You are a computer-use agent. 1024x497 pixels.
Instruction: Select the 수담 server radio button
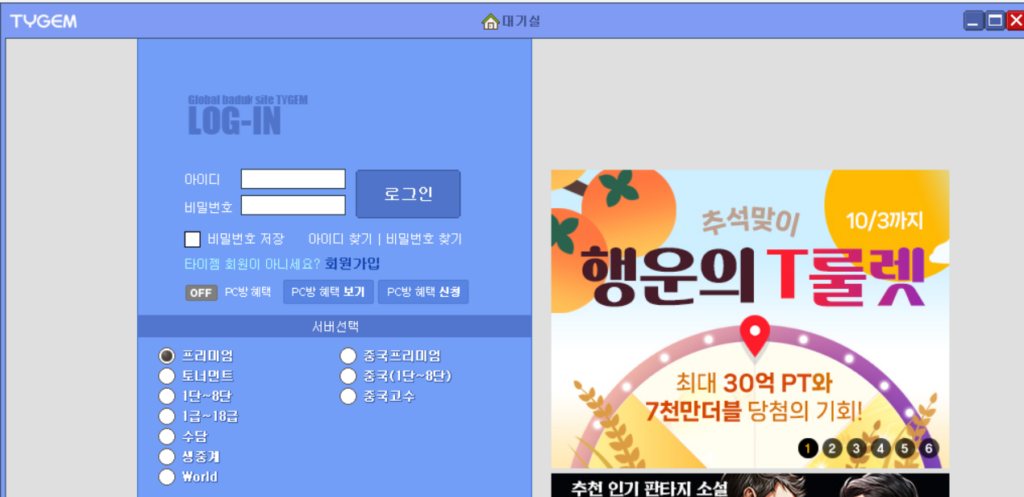[167, 436]
